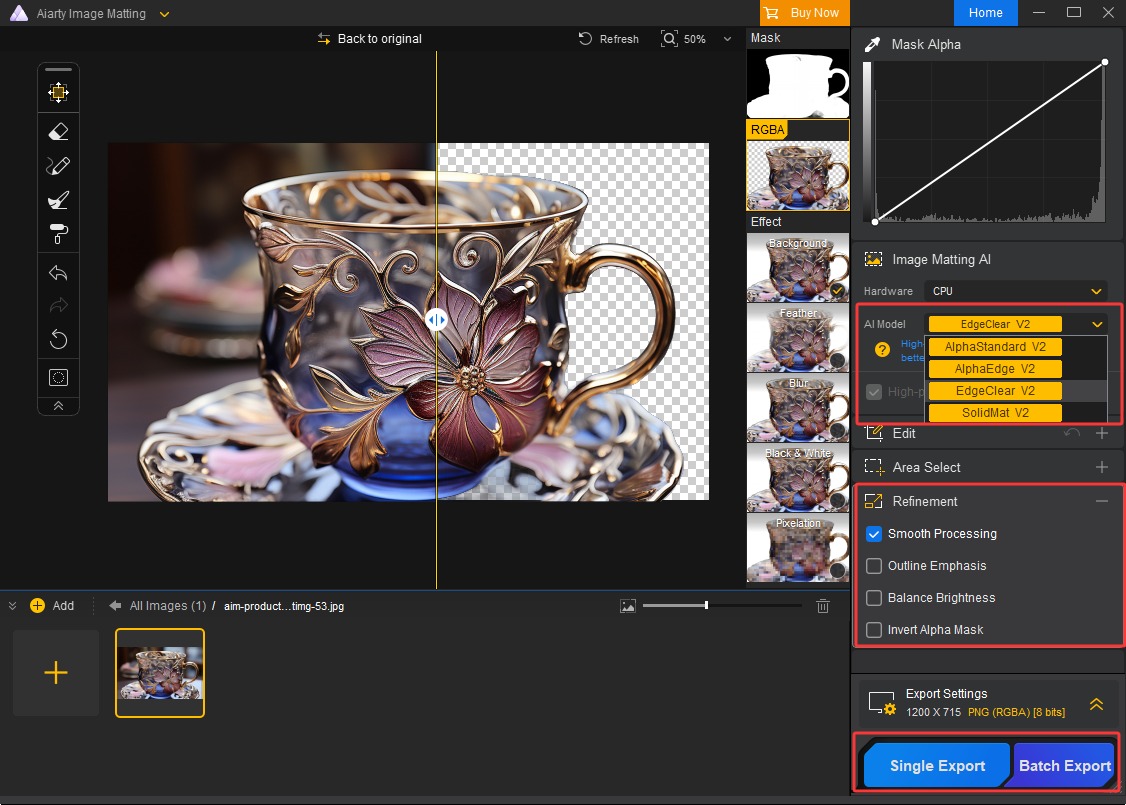The image size is (1126, 805).
Task: Open the zoom percentage dropdown arrow
Action: [727, 39]
